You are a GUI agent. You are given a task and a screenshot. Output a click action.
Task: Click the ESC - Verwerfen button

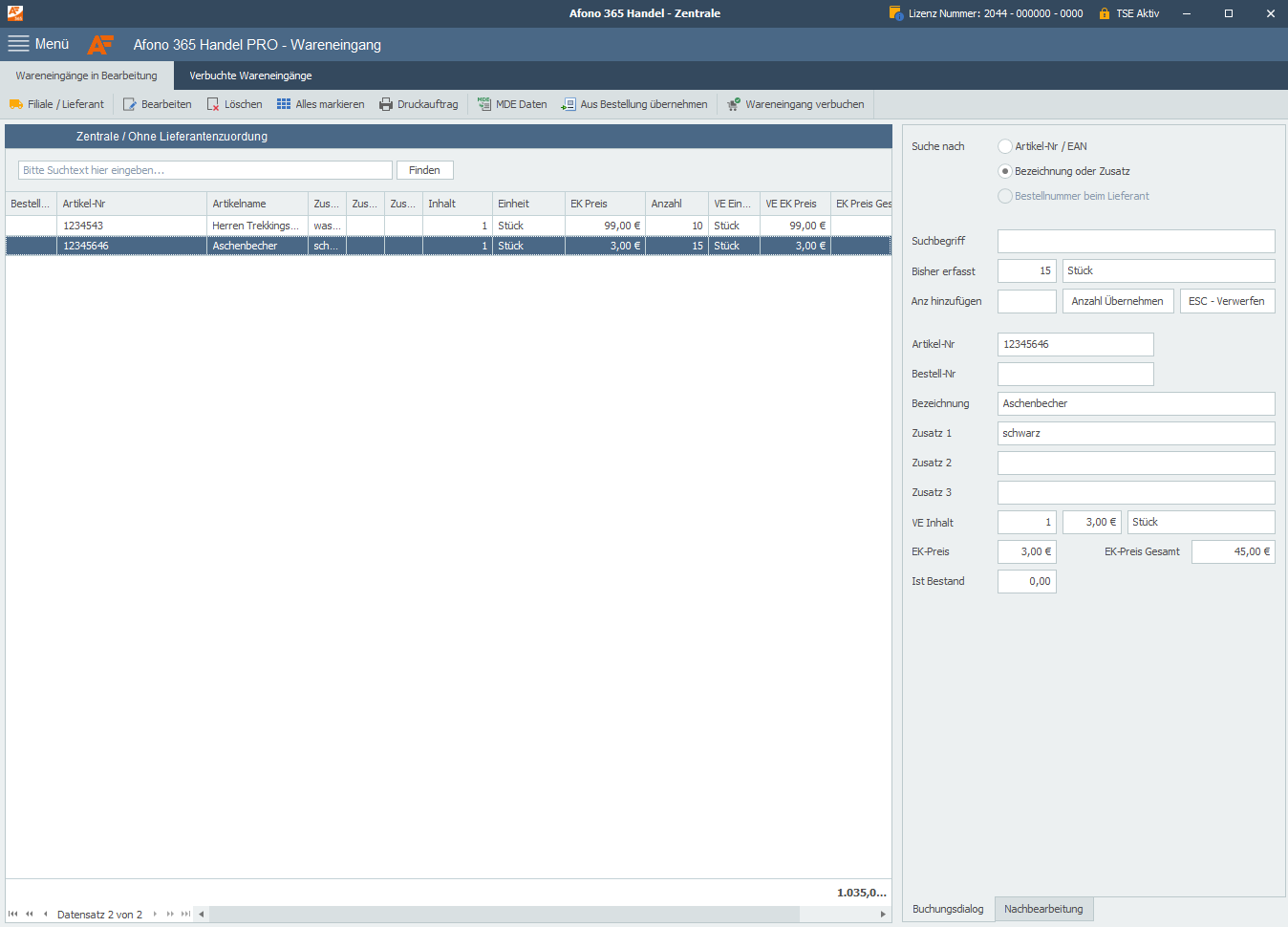(1227, 301)
